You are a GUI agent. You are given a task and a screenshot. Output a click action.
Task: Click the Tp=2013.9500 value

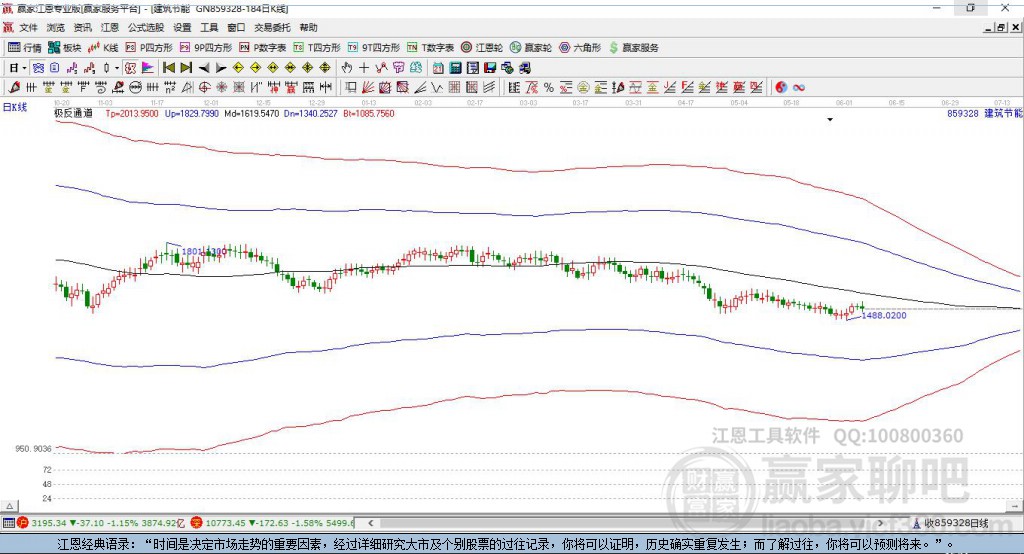[132, 114]
